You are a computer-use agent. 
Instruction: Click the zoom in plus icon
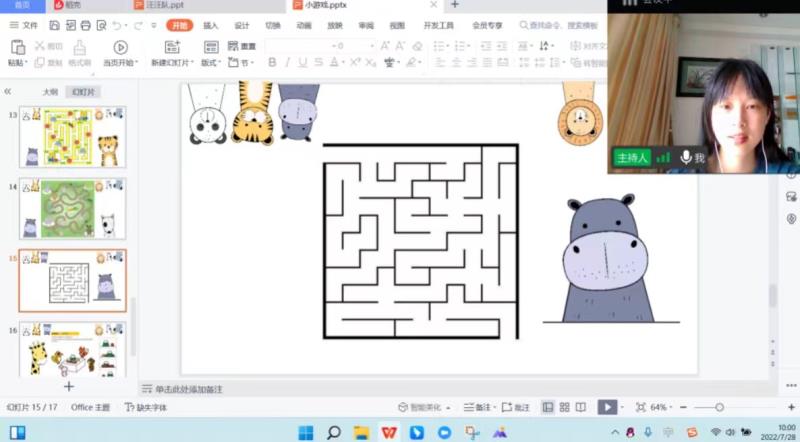(791, 407)
